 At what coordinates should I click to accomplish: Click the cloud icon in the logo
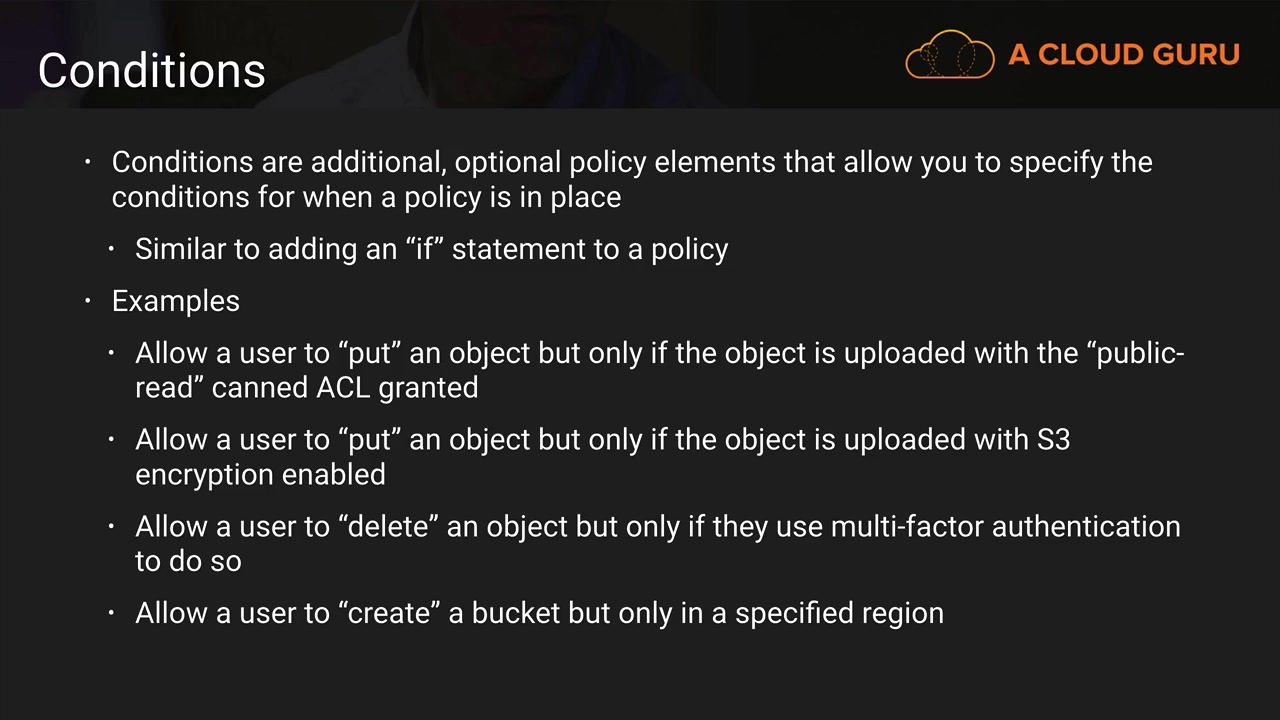[949, 55]
